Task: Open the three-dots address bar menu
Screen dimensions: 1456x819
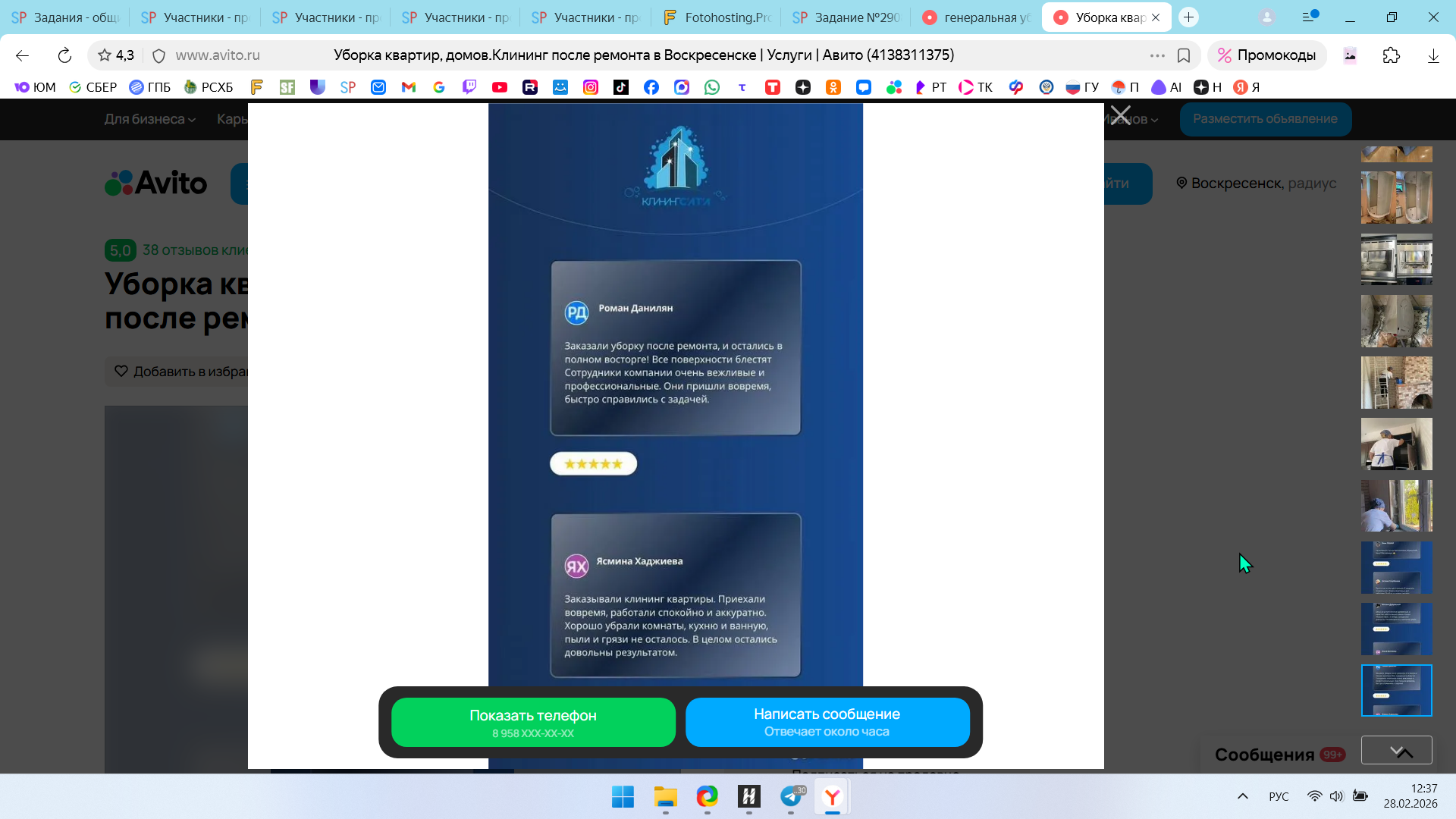Action: coord(1156,55)
